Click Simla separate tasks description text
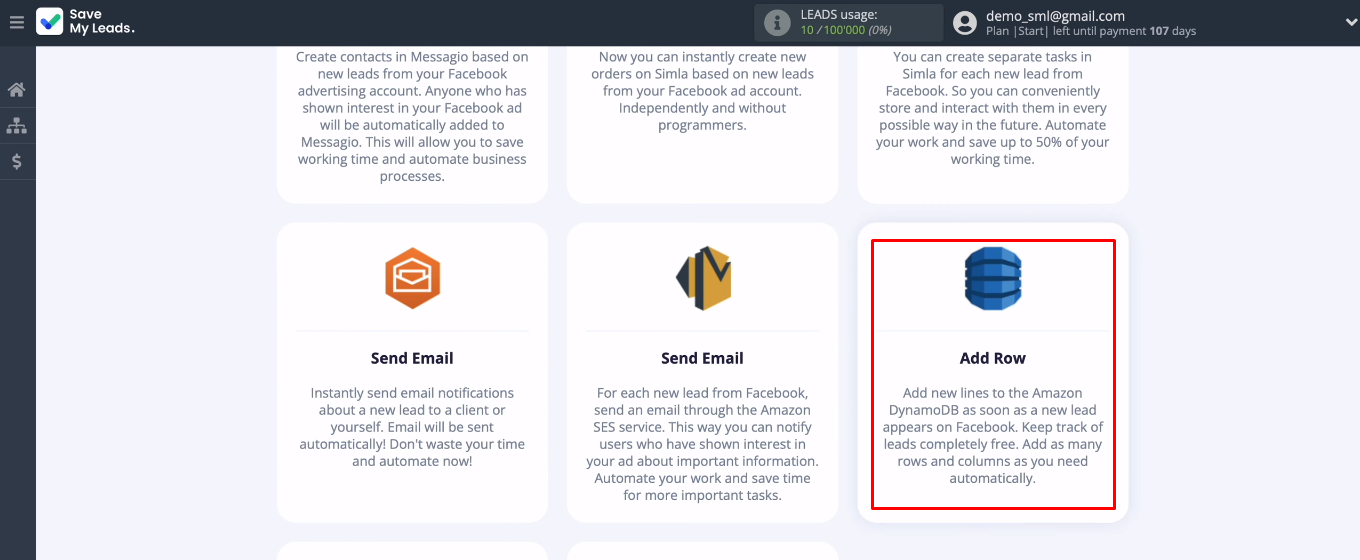Screen dimensions: 1360x560 coord(993,108)
